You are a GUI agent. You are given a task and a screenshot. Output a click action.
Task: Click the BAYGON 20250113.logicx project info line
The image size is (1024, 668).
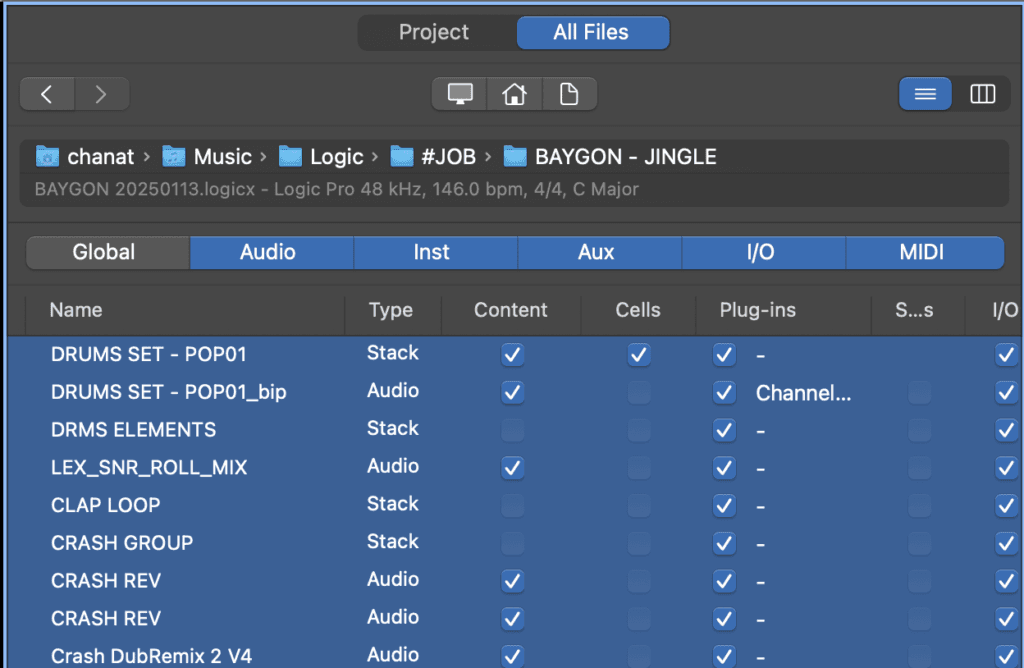tap(336, 189)
